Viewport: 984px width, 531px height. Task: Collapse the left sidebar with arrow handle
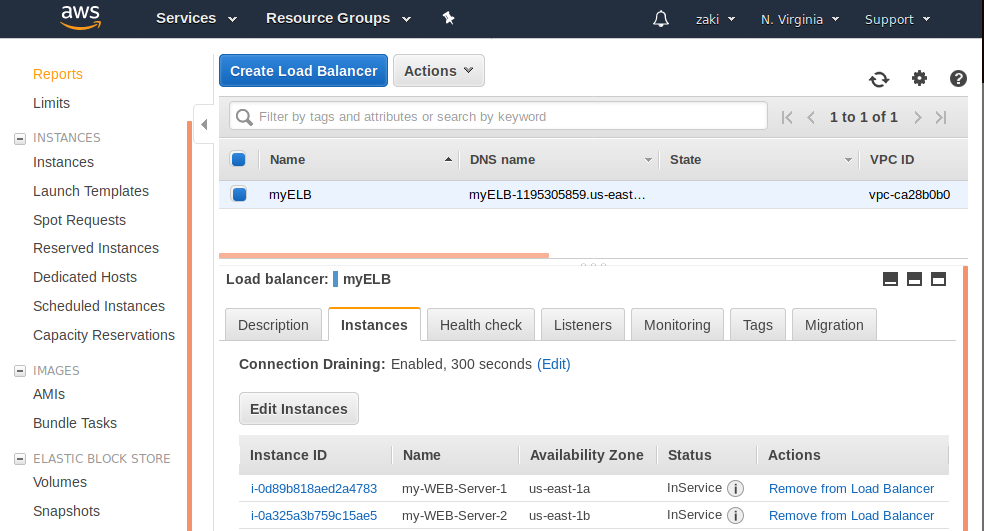click(204, 125)
